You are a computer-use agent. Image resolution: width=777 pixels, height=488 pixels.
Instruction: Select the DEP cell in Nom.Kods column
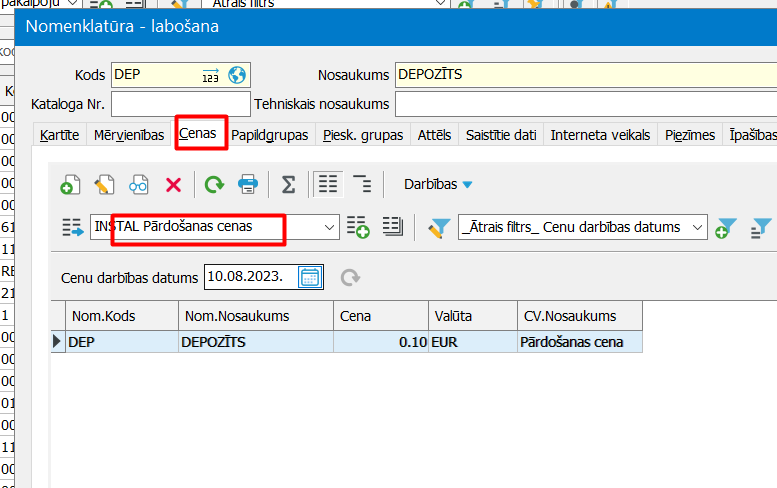tap(122, 342)
